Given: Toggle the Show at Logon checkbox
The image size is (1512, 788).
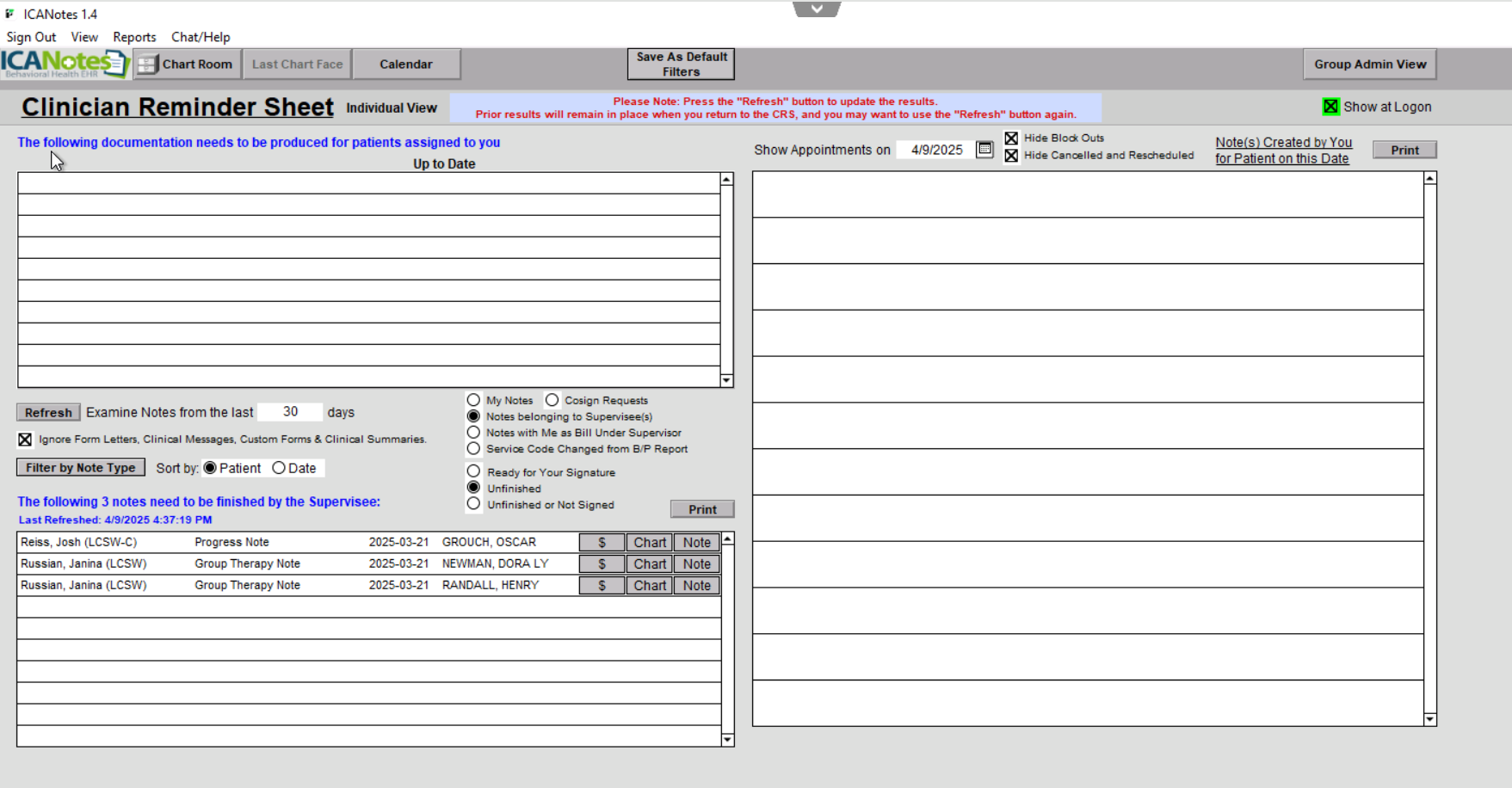Looking at the screenshot, I should pos(1330,107).
